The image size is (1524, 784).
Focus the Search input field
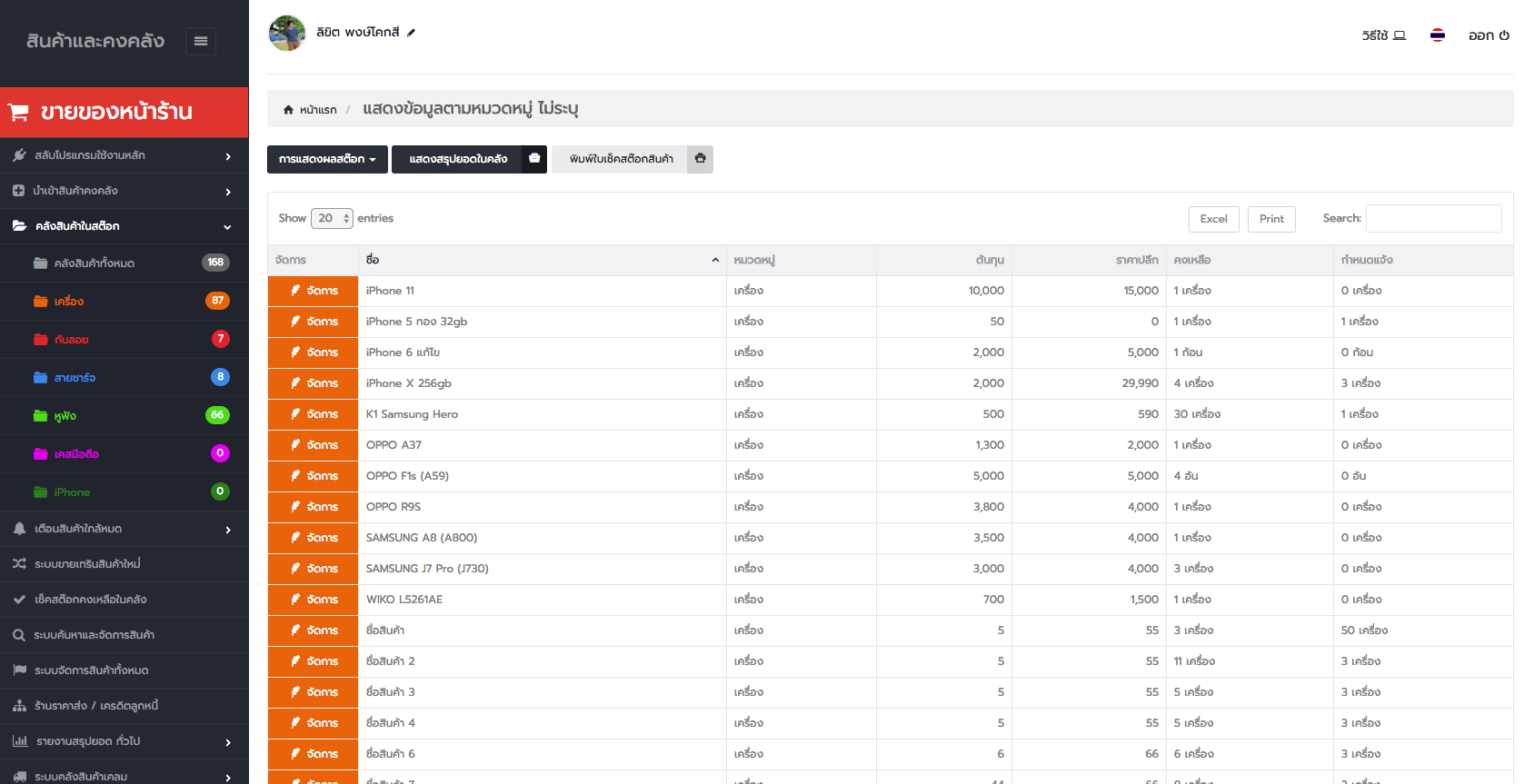tap(1433, 218)
